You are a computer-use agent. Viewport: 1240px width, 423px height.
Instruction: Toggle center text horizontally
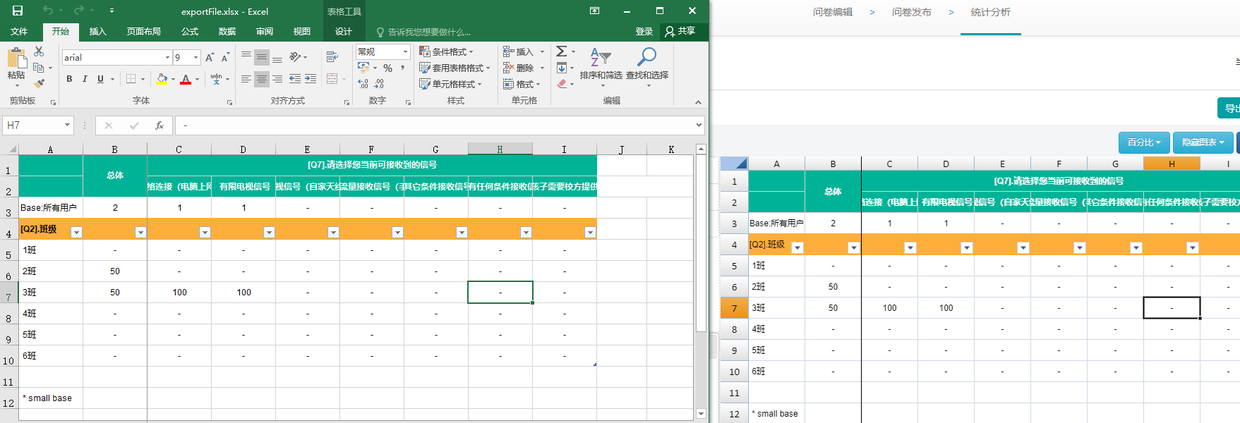[262, 79]
